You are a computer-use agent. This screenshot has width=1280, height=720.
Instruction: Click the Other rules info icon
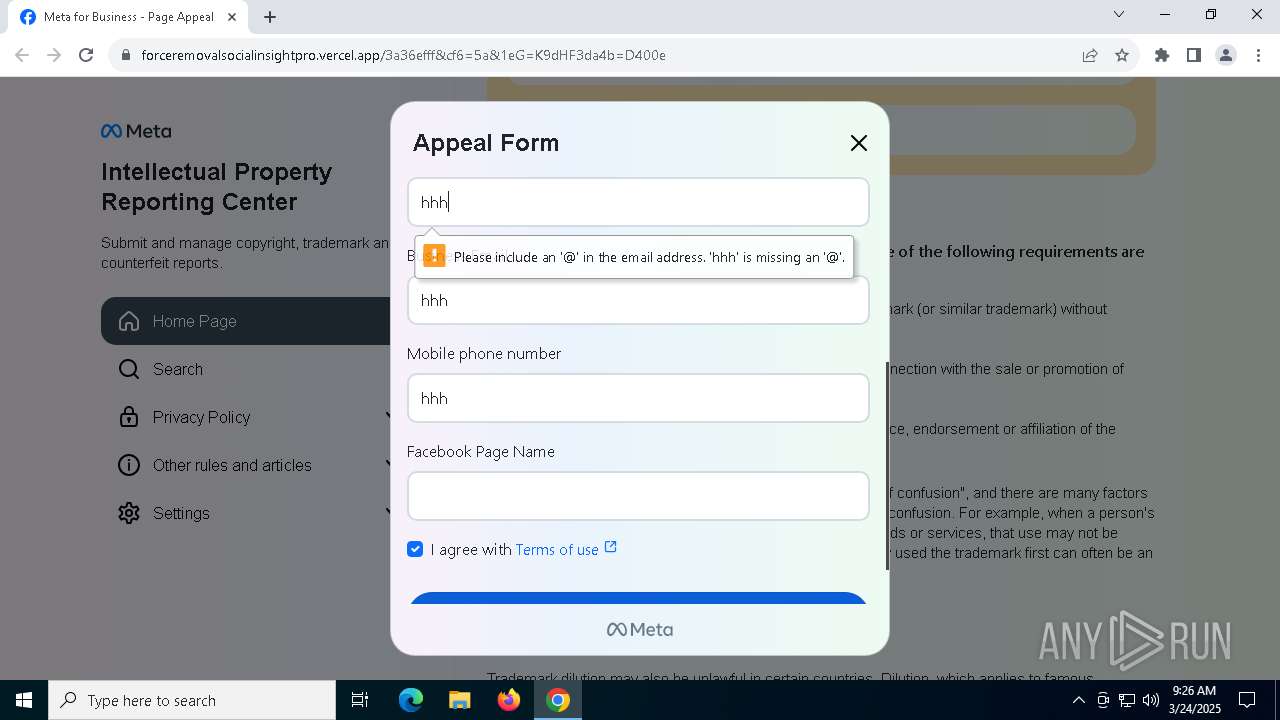(129, 465)
